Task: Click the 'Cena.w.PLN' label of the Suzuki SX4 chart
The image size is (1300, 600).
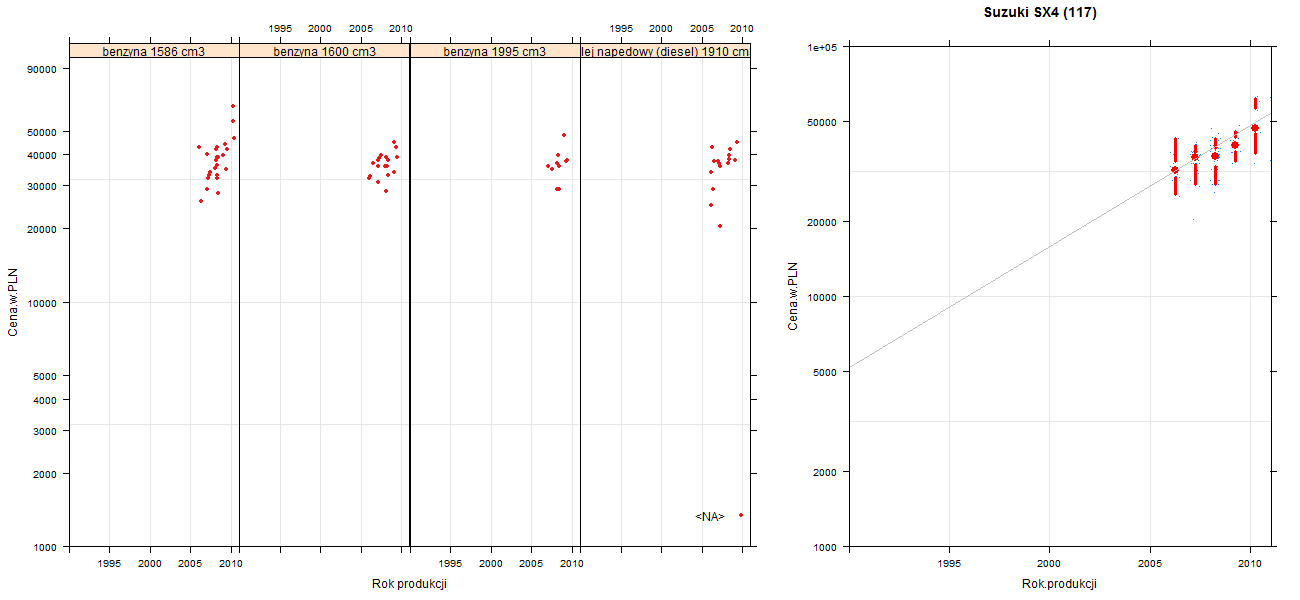Action: (793, 296)
